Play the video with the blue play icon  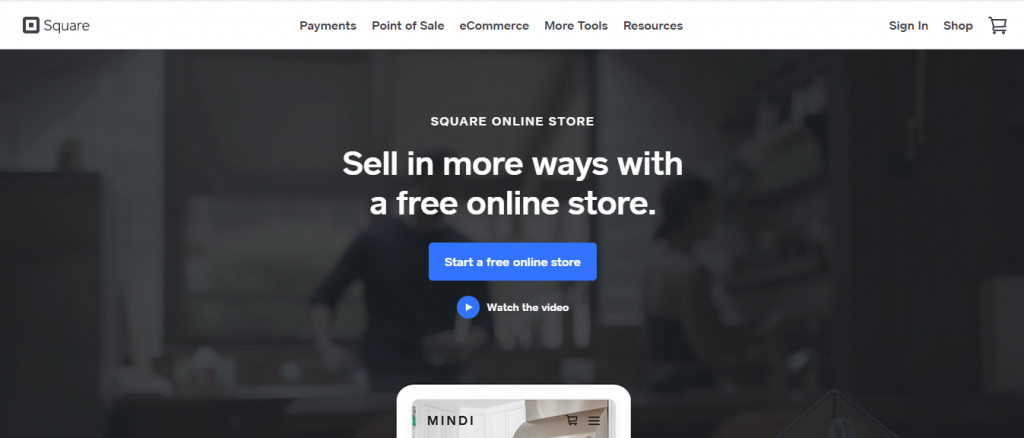pos(468,307)
